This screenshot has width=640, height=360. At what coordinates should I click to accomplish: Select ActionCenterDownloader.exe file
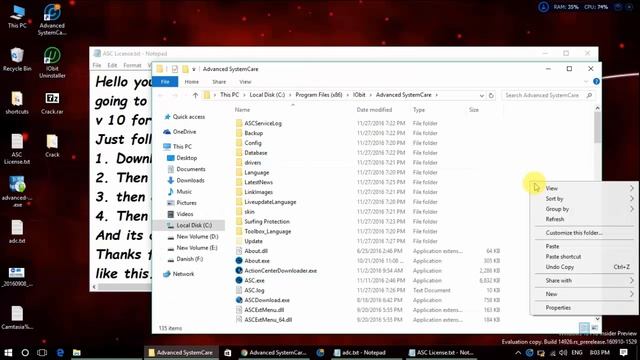tap(280, 271)
